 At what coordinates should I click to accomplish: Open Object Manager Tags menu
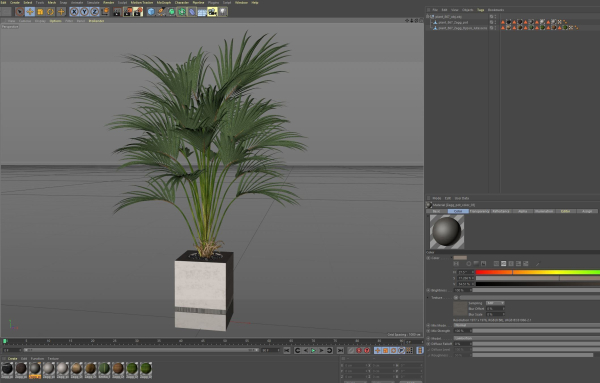pos(481,10)
